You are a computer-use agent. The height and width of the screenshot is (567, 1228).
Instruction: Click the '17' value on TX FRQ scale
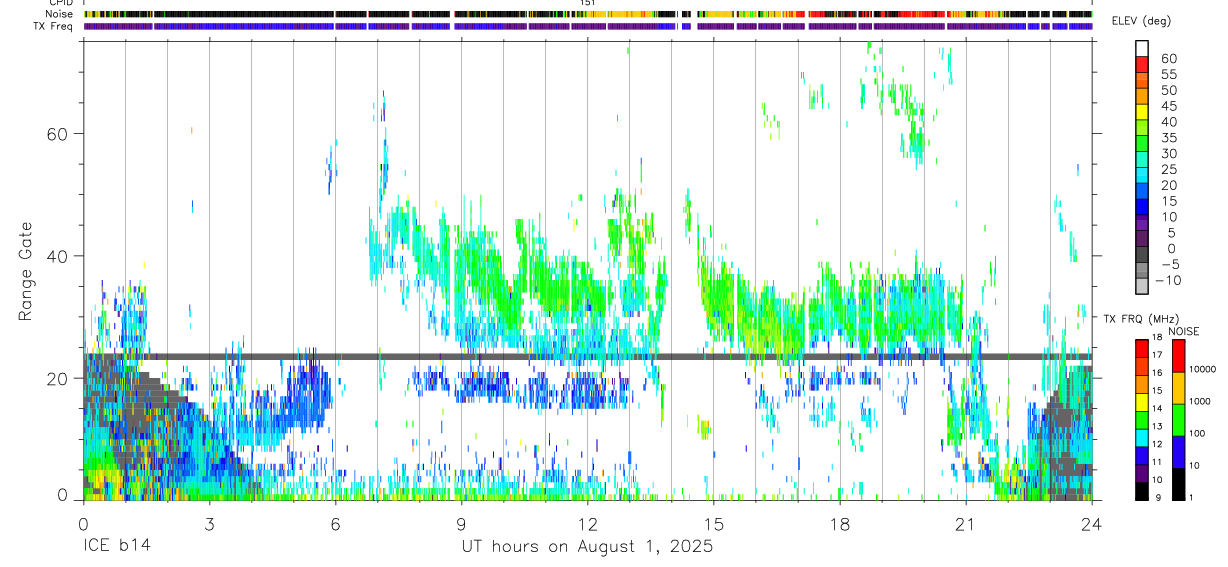coord(1158,355)
